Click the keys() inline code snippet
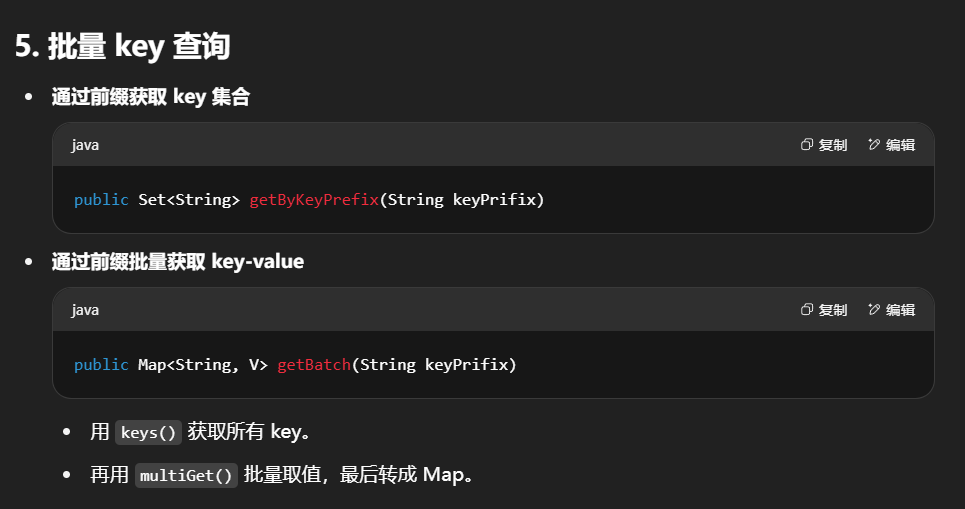Image resolution: width=965 pixels, height=509 pixels. [147, 433]
